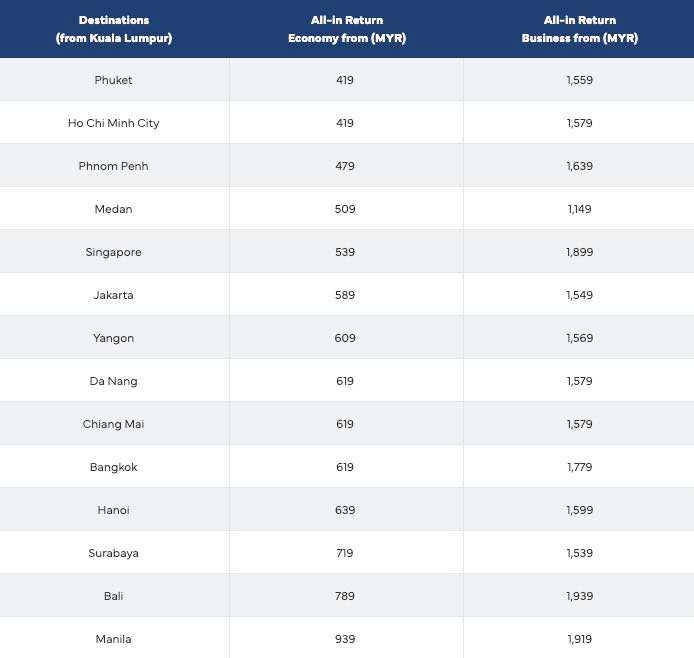Click the Phnom Penh destination name
694x658 pixels.
point(113,166)
